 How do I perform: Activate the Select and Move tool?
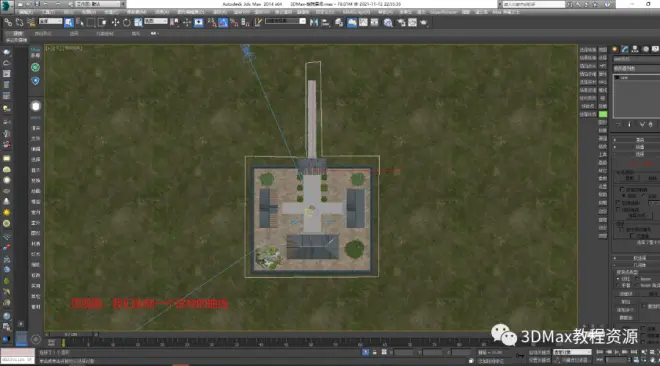coord(115,22)
